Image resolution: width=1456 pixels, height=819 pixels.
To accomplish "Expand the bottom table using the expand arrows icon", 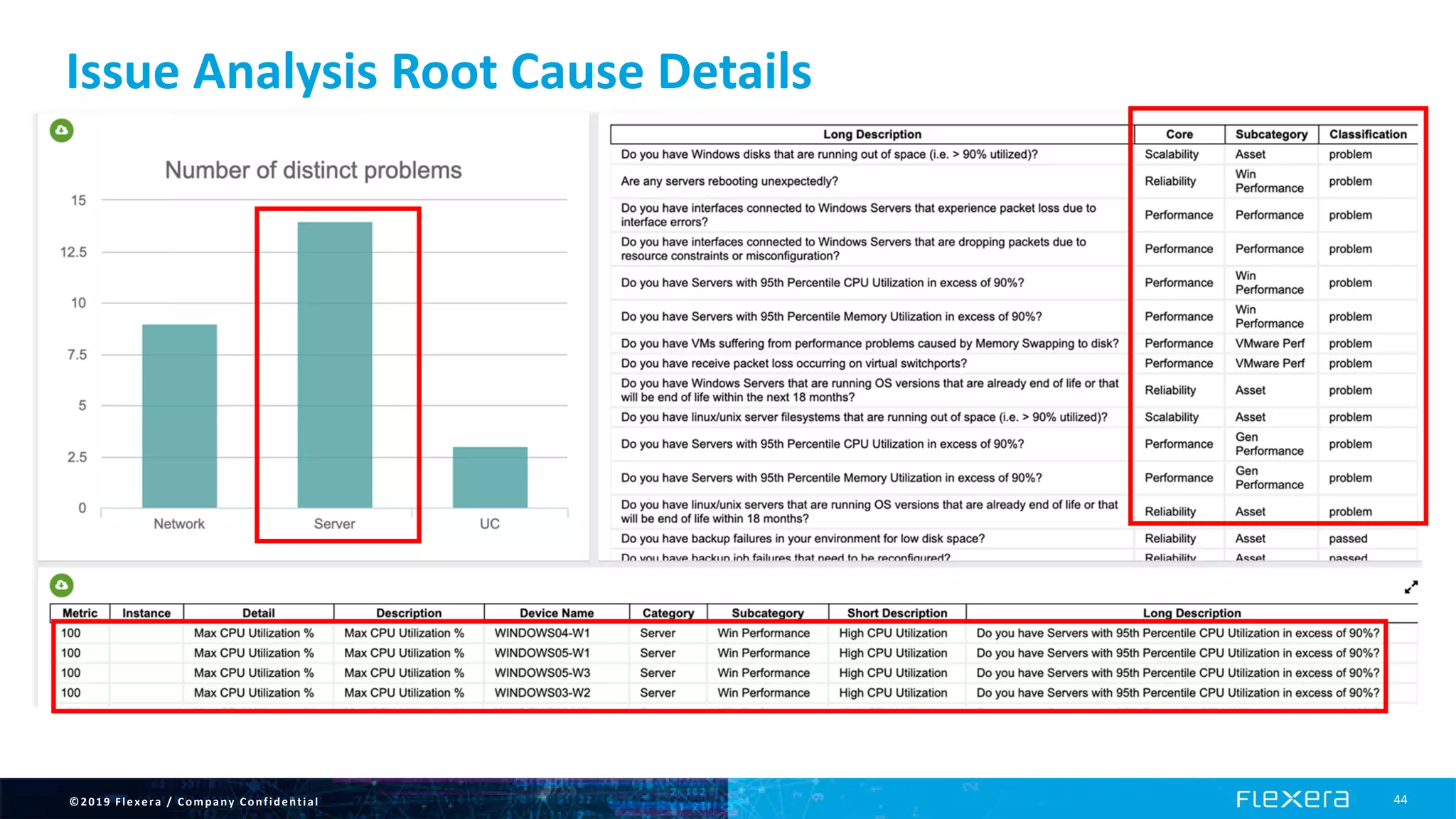I will coord(1411,587).
